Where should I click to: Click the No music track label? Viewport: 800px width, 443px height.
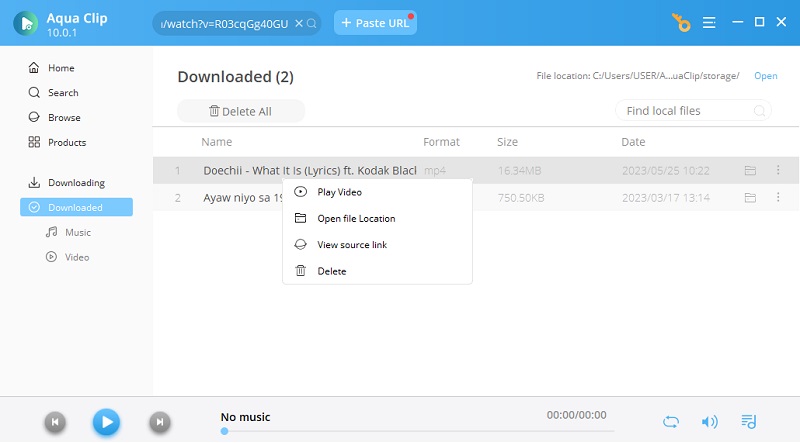pos(245,417)
